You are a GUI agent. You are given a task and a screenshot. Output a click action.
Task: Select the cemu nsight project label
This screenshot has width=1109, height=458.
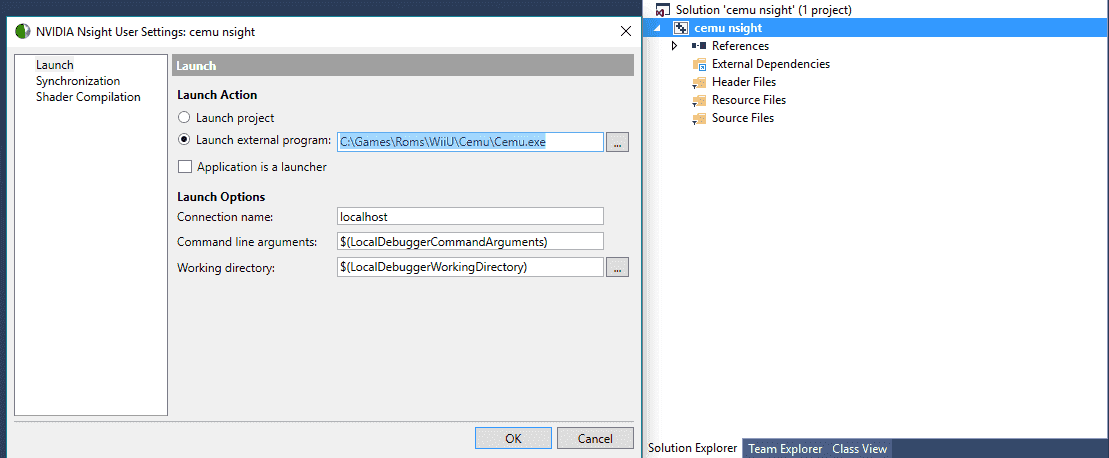[728, 28]
